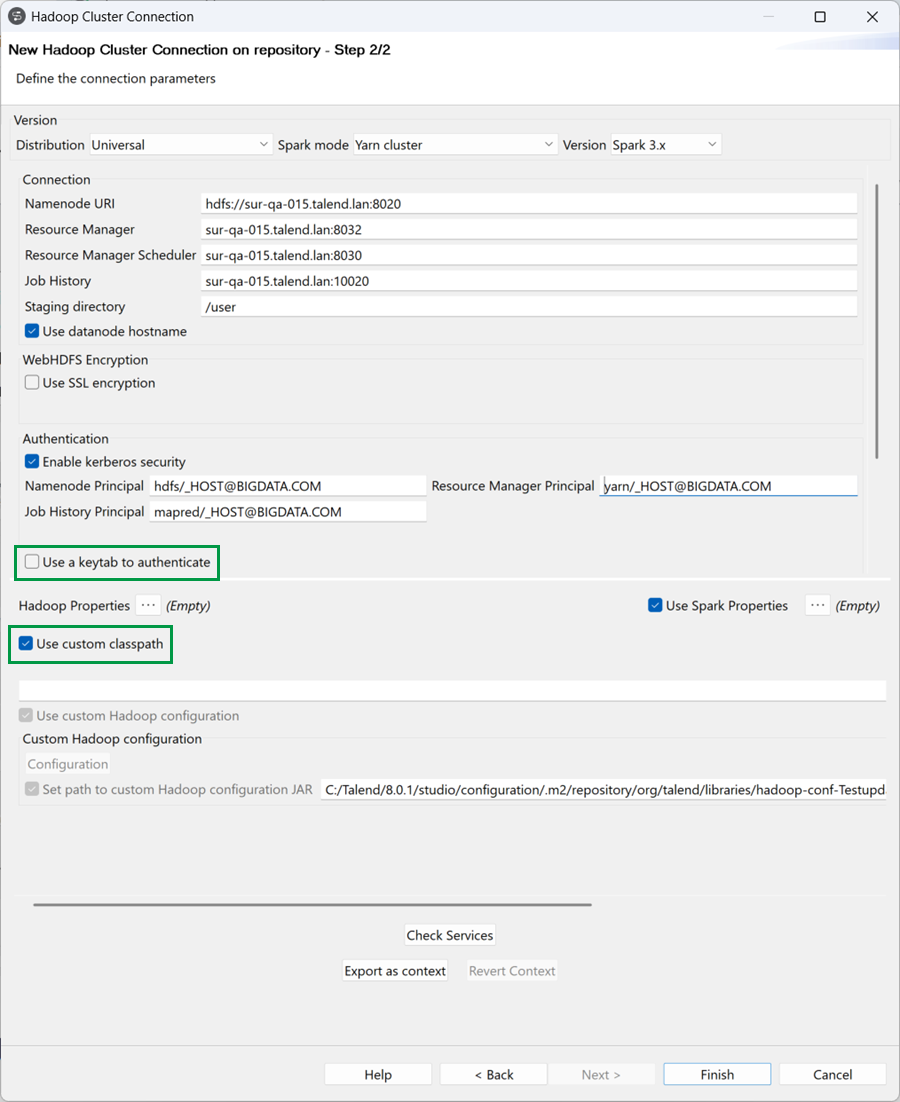Open the Help dialog
The height and width of the screenshot is (1102, 900).
pos(377,1074)
